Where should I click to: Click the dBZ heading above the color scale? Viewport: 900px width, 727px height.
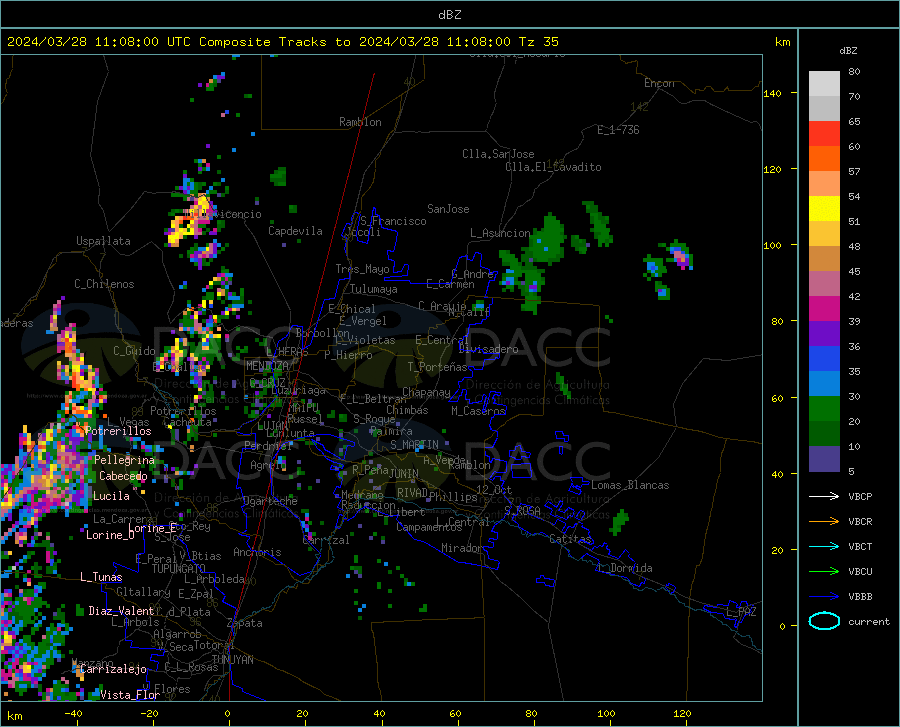848,50
